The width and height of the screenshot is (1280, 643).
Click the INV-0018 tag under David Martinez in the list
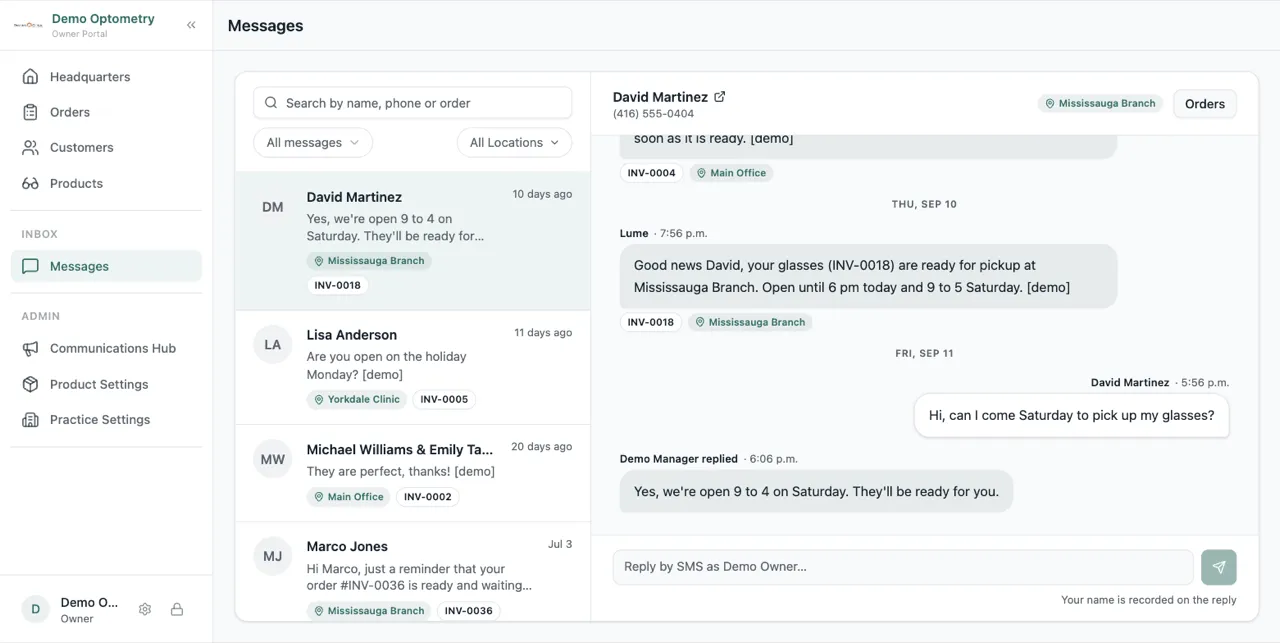pyautogui.click(x=338, y=285)
